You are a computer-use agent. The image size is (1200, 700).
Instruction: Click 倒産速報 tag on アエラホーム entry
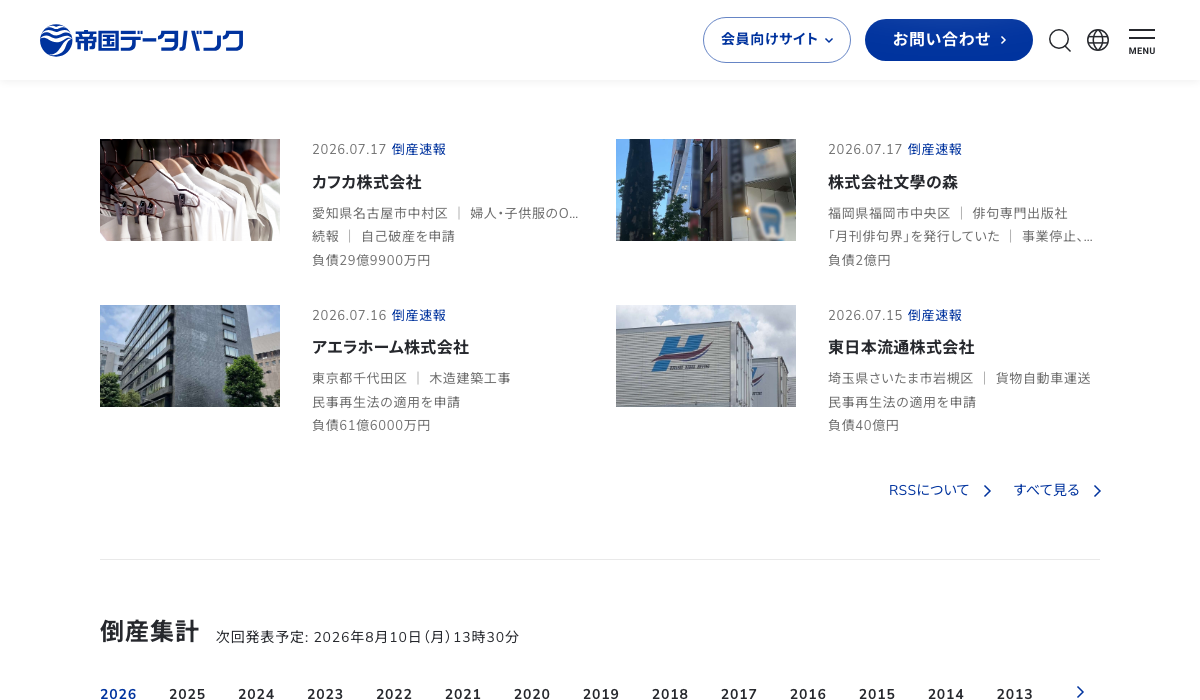419,315
